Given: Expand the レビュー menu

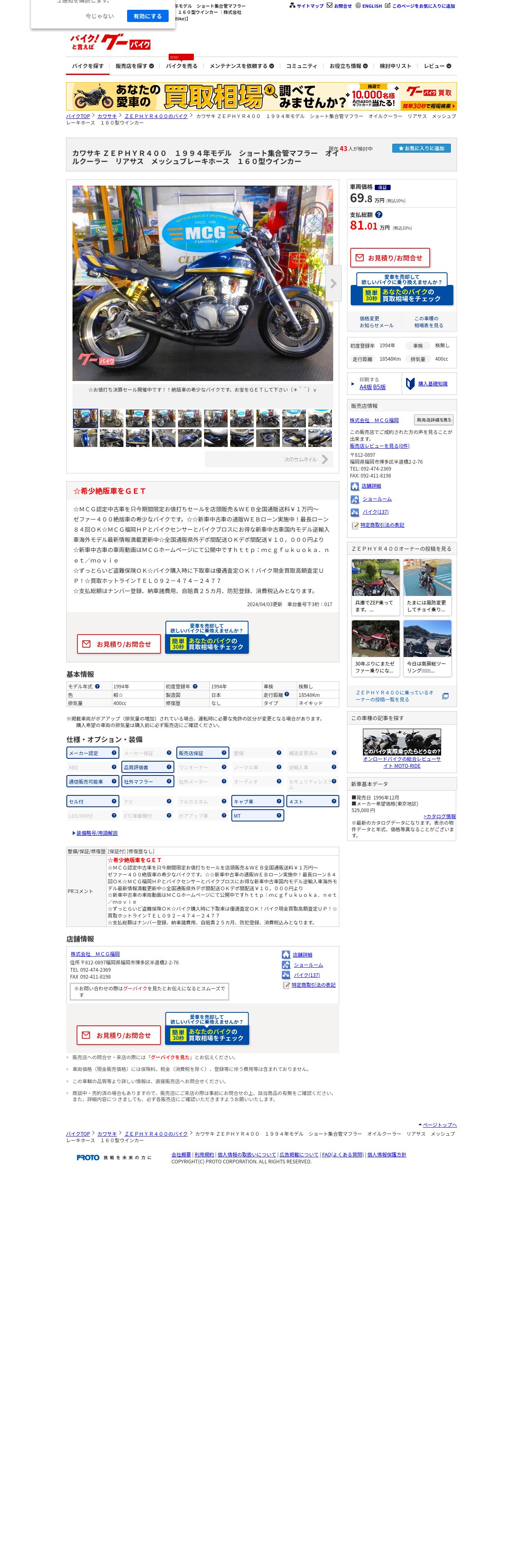Looking at the screenshot, I should pos(437,66).
